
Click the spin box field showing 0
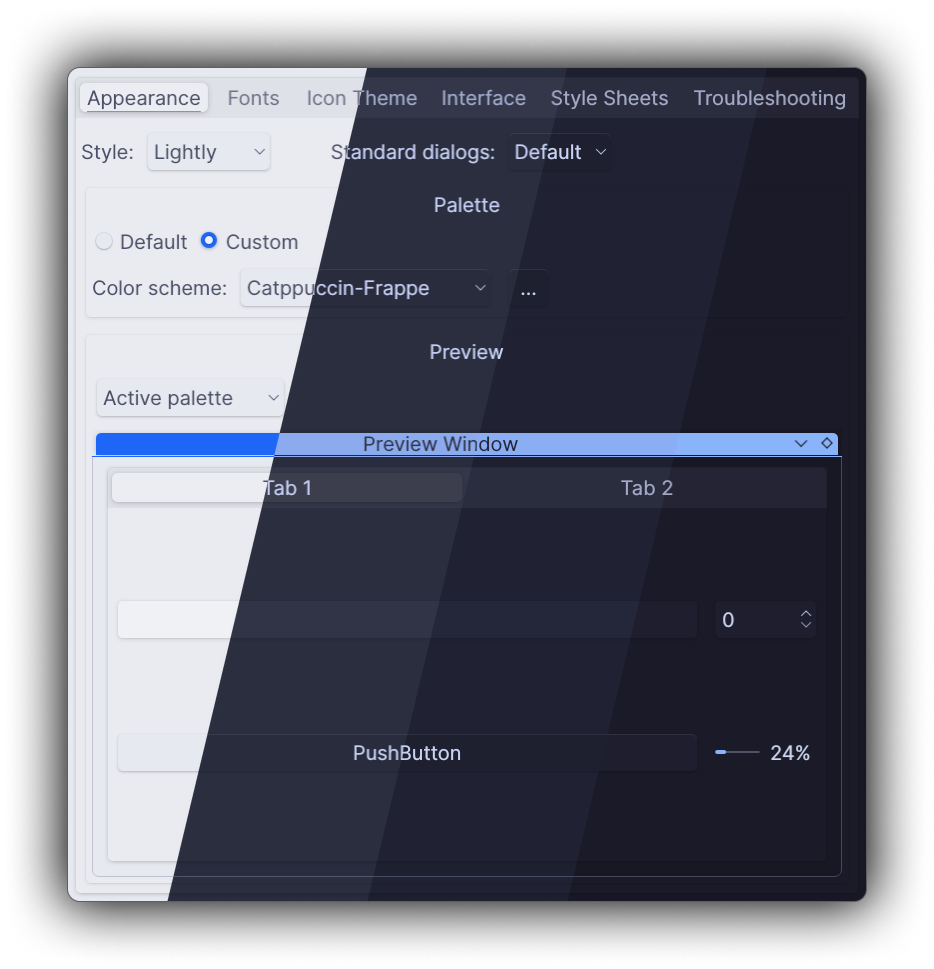(x=765, y=620)
